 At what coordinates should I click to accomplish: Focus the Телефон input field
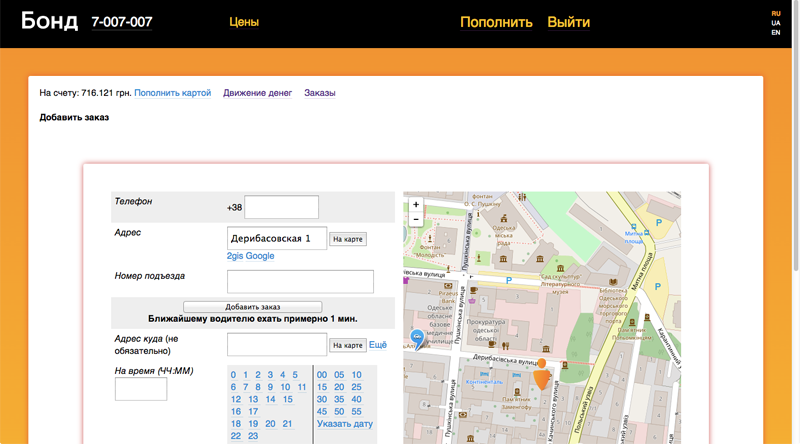coord(281,207)
